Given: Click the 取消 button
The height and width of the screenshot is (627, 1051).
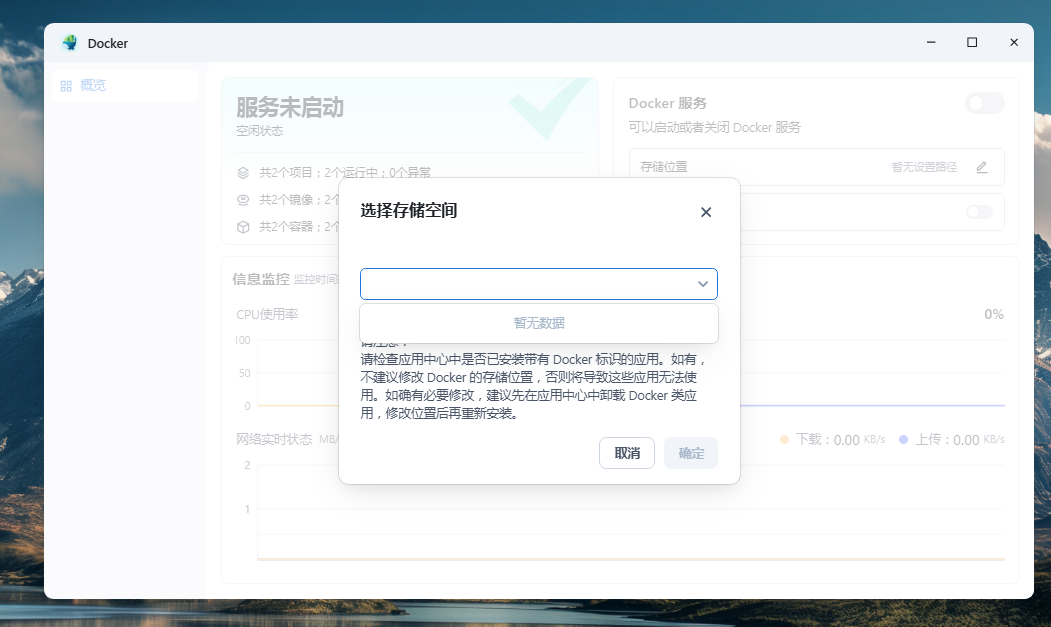Looking at the screenshot, I should pos(627,453).
